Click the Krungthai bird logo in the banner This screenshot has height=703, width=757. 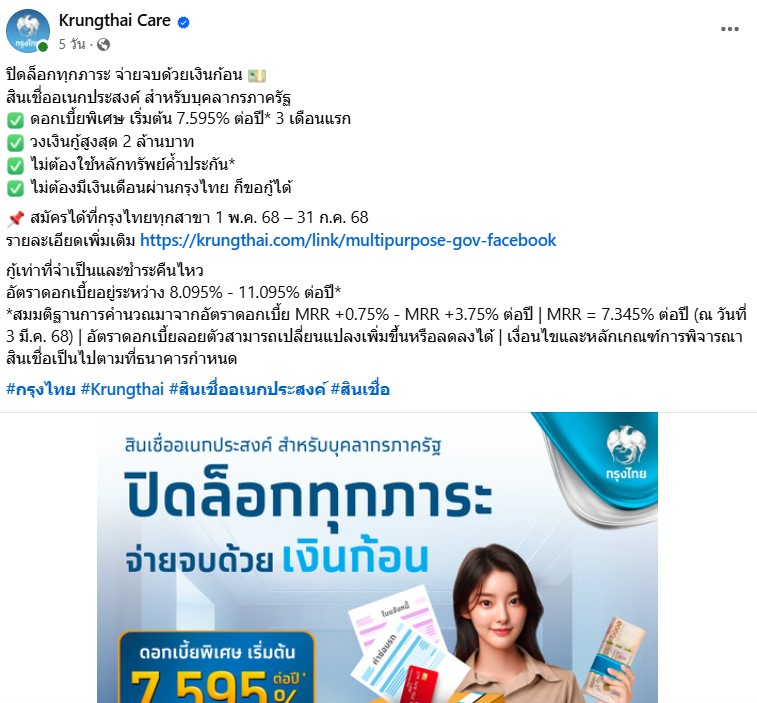626,451
